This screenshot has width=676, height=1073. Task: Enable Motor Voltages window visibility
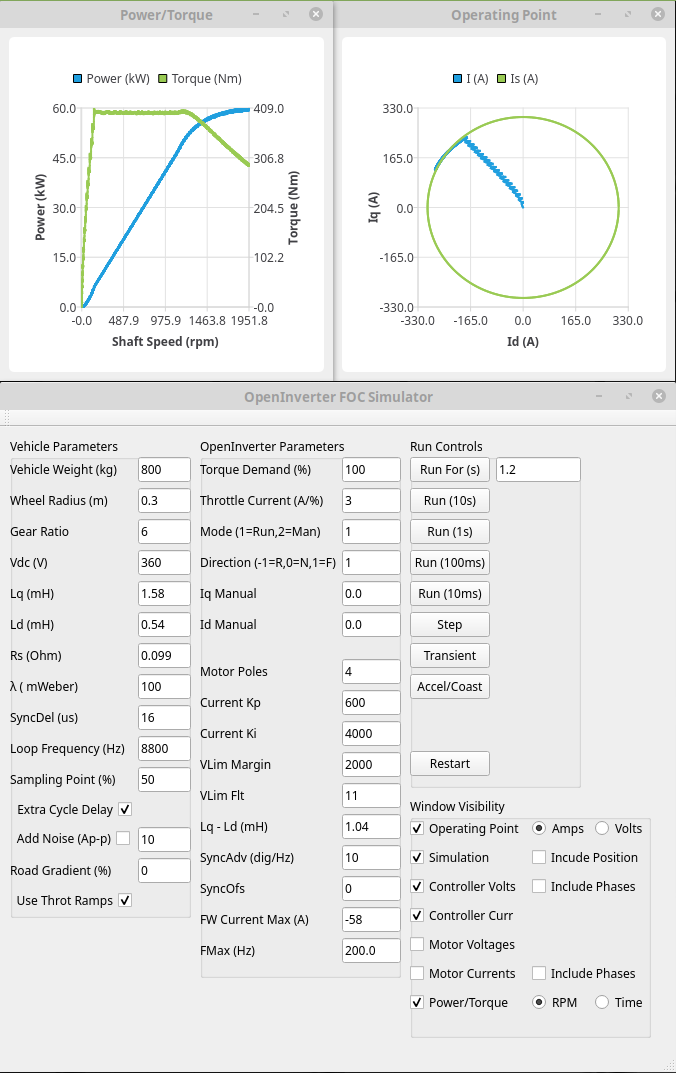click(417, 944)
